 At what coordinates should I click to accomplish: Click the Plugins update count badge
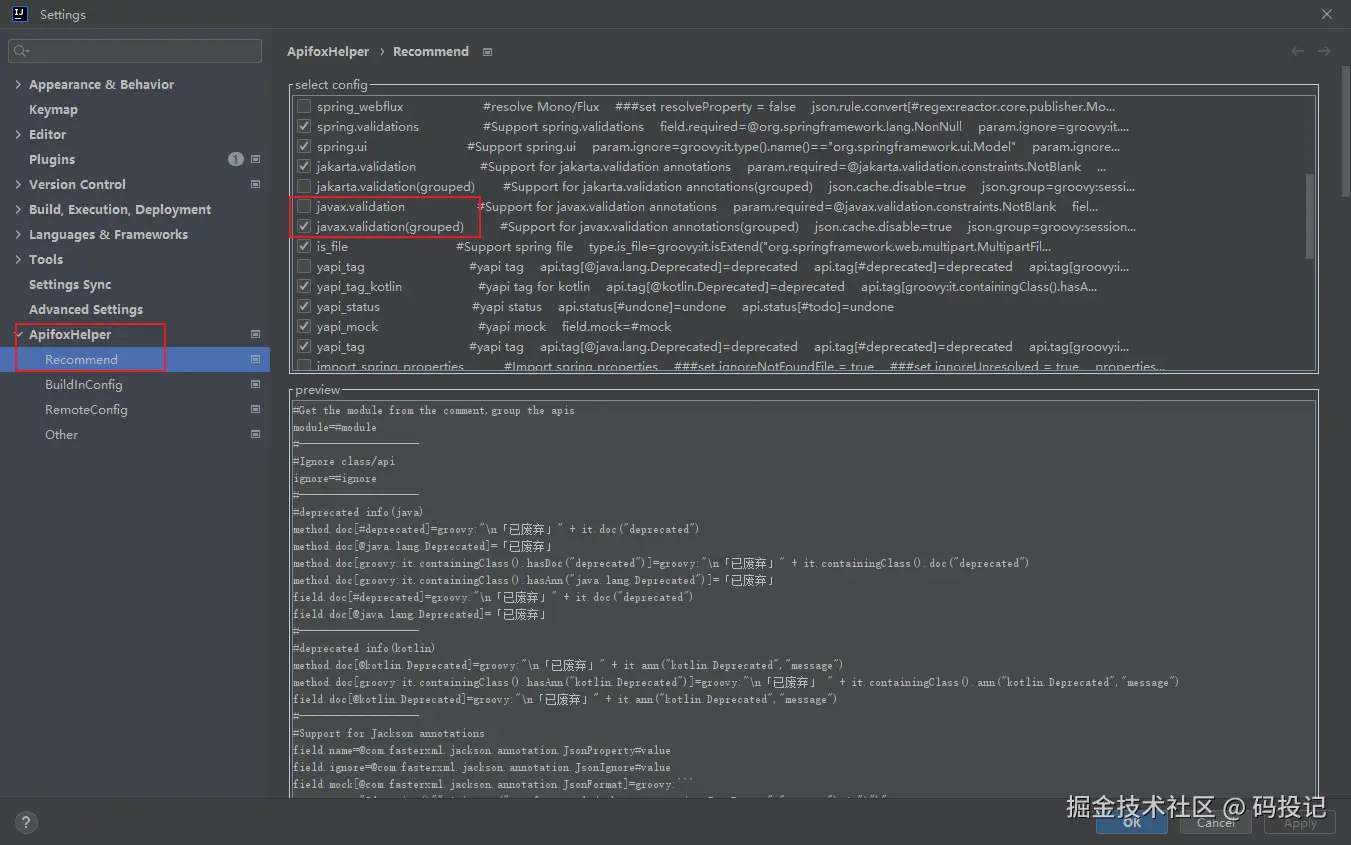tap(236, 159)
